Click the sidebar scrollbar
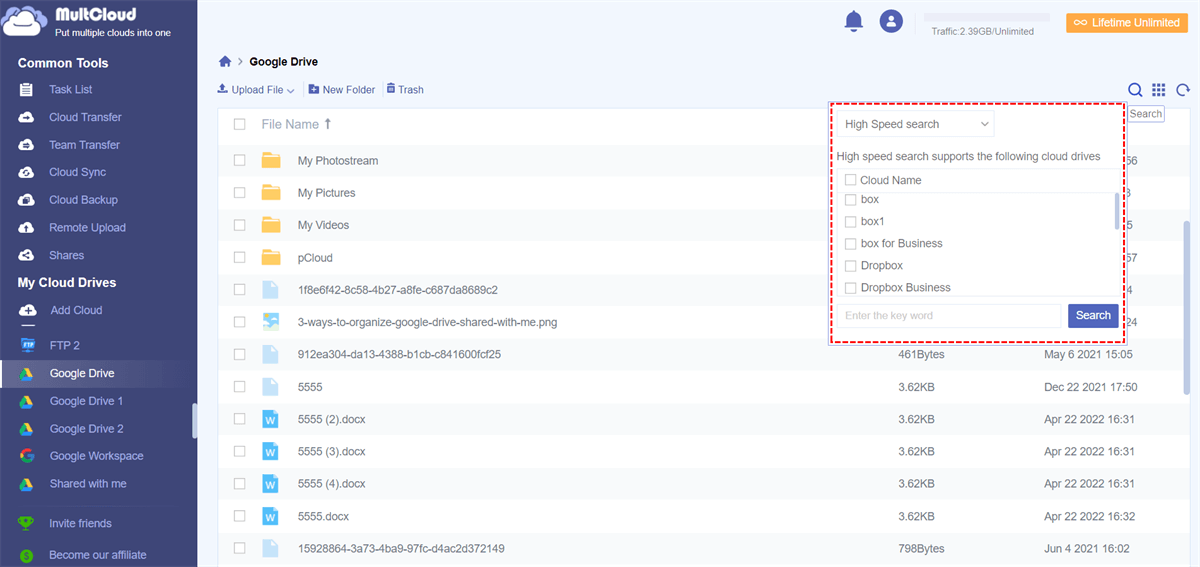Viewport: 1200px width, 567px height. pos(194,420)
